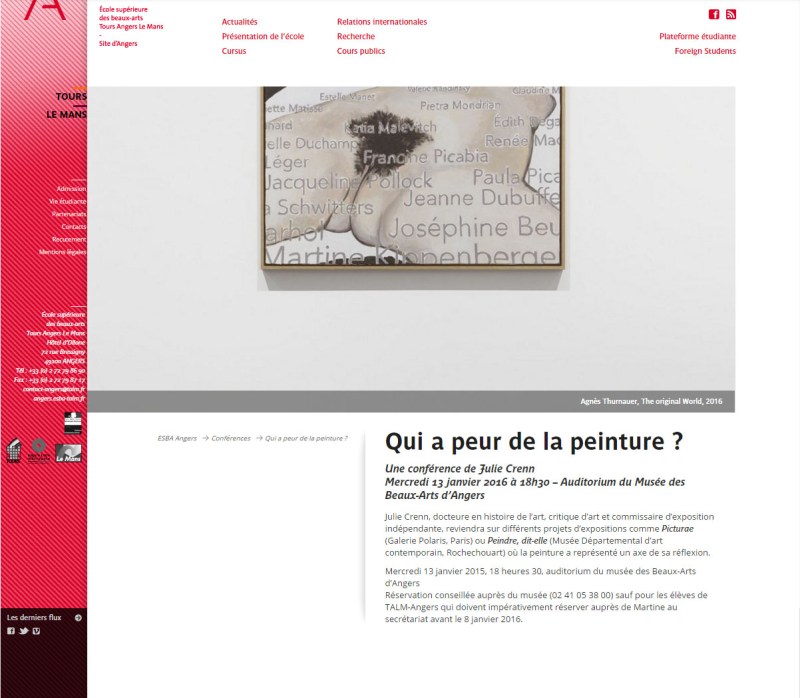The width and height of the screenshot is (800, 698).
Task: Open the Facebook page via top-right icon
Action: [x=714, y=14]
